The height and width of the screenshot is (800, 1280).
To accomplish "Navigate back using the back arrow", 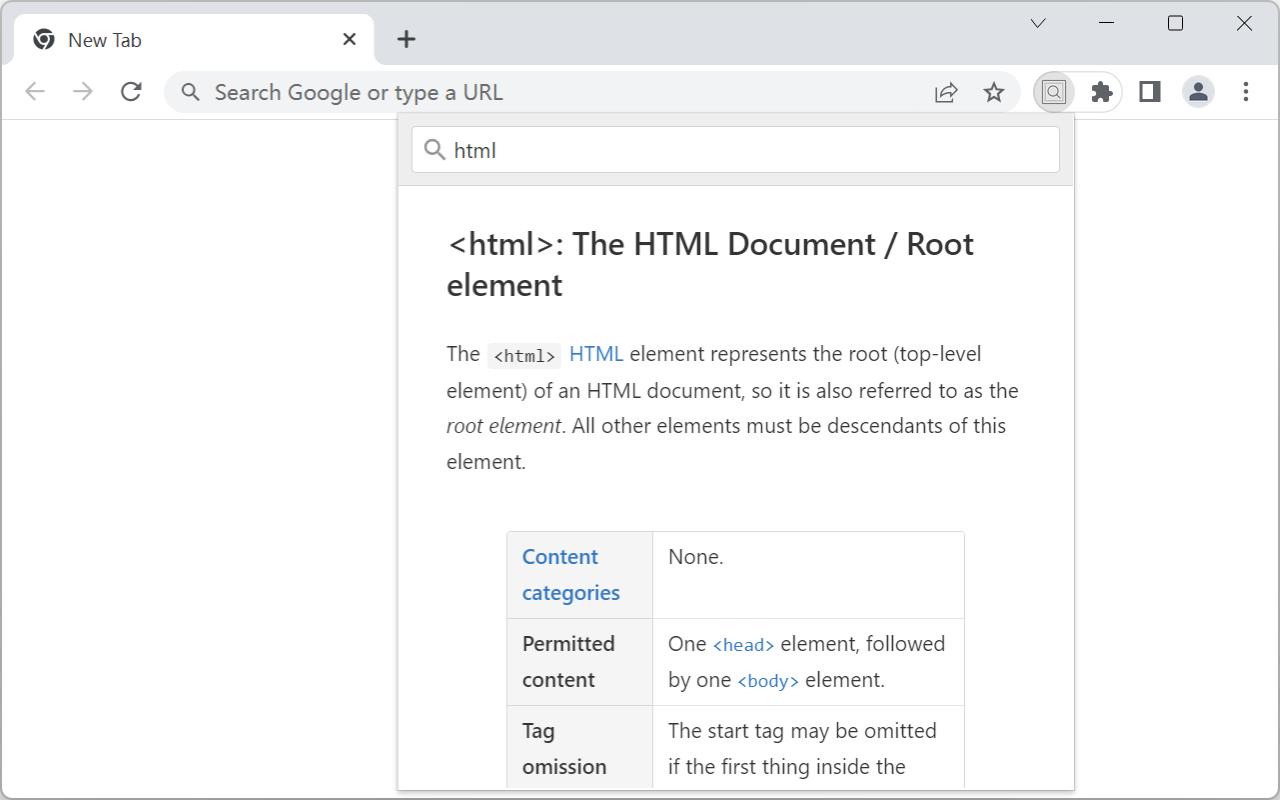I will tap(35, 91).
